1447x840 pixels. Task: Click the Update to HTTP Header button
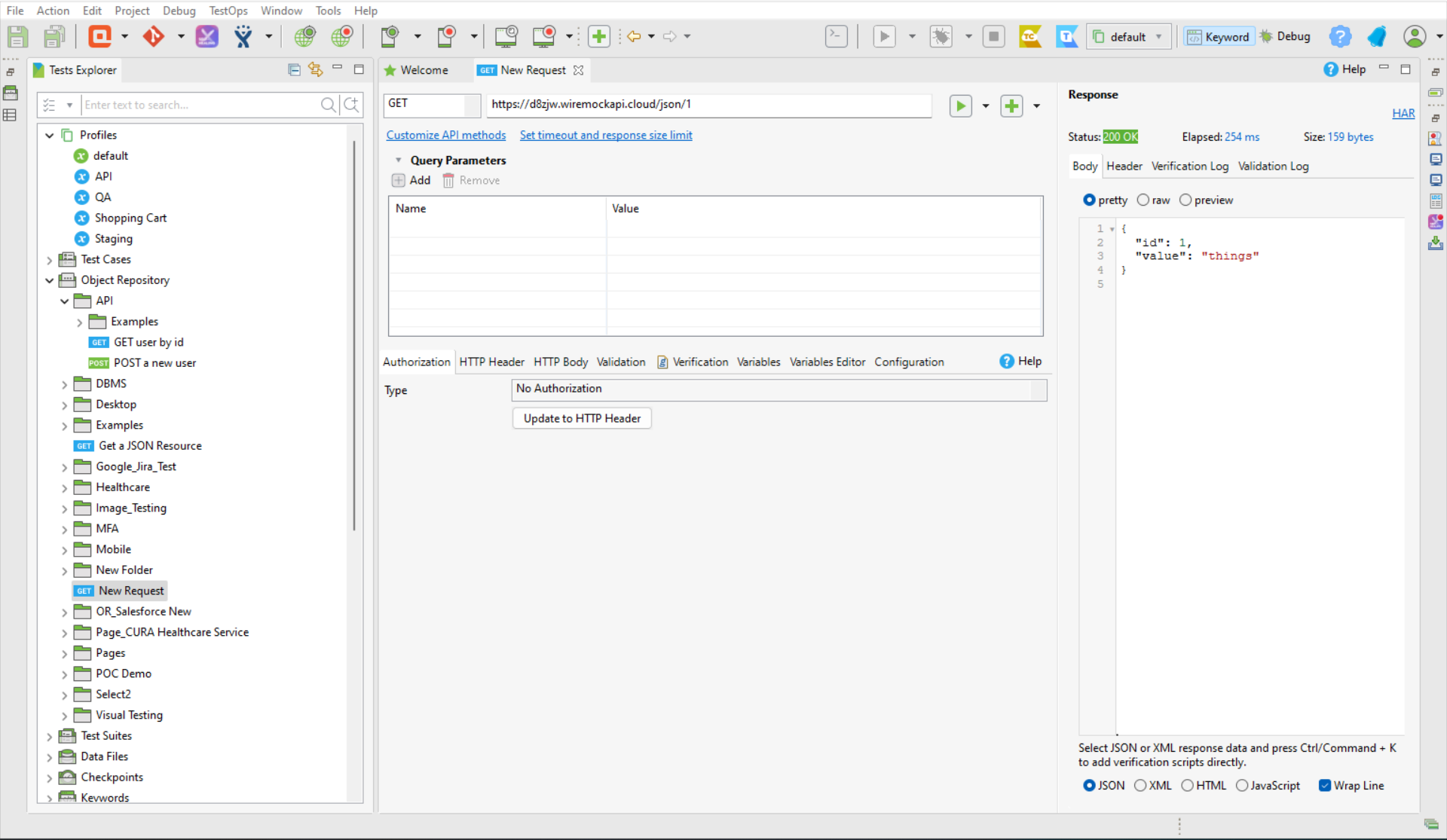(x=582, y=419)
